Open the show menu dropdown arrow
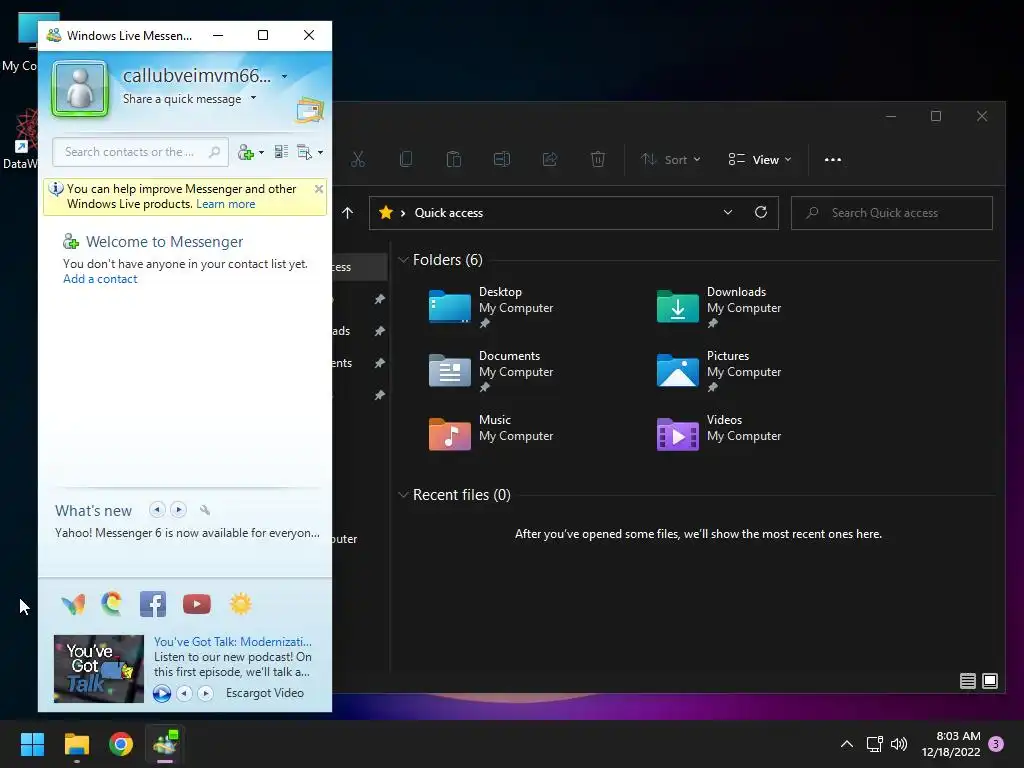The image size is (1024, 768). click(320, 152)
